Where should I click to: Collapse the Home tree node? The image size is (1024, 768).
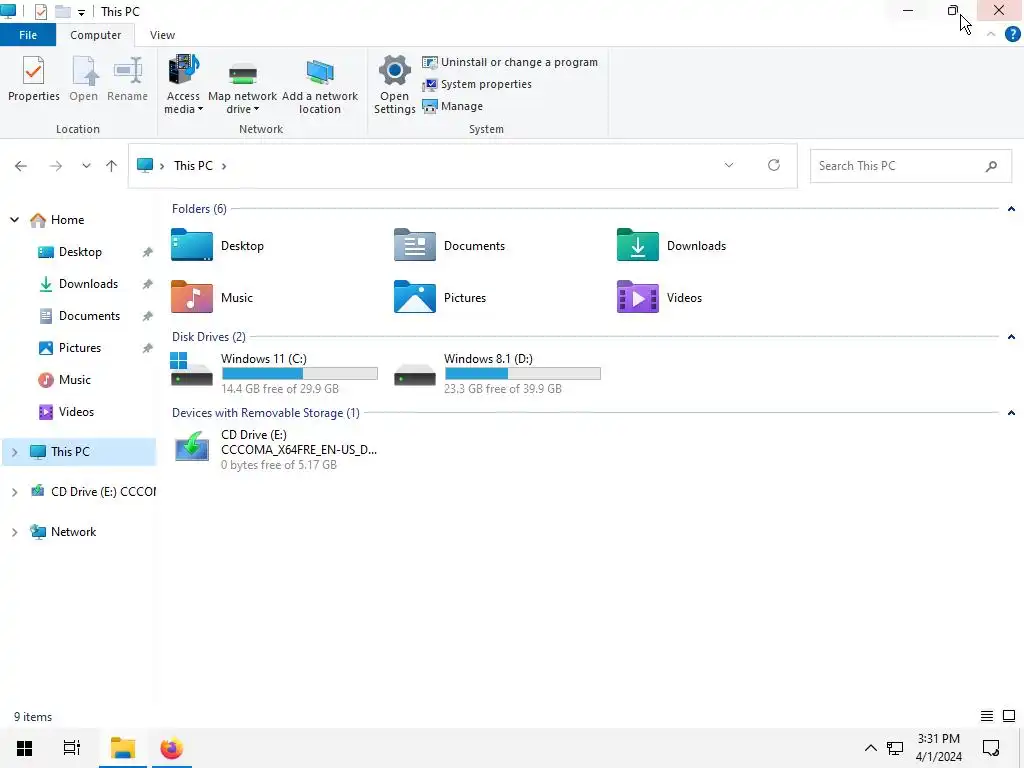tap(14, 220)
